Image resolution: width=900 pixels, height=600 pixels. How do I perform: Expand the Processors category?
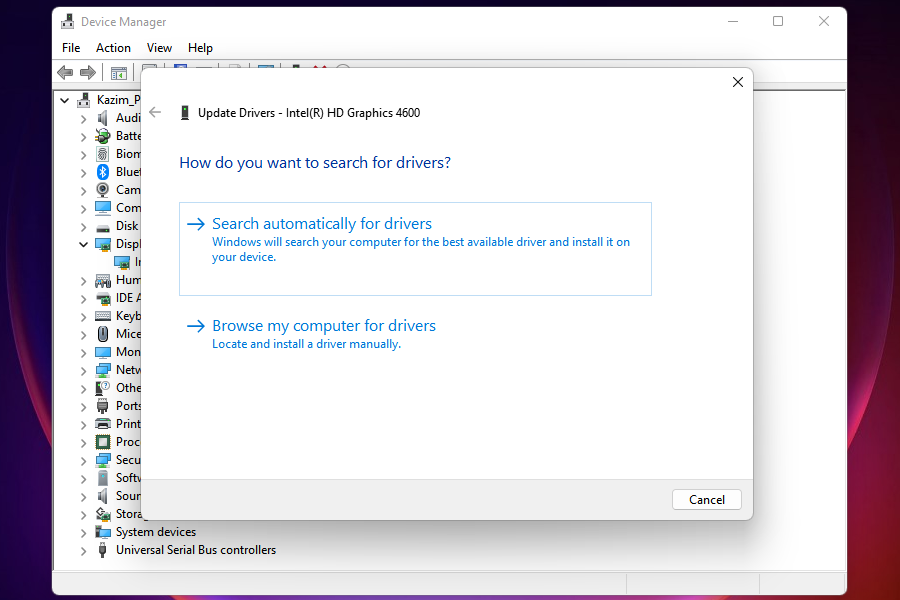pos(84,443)
